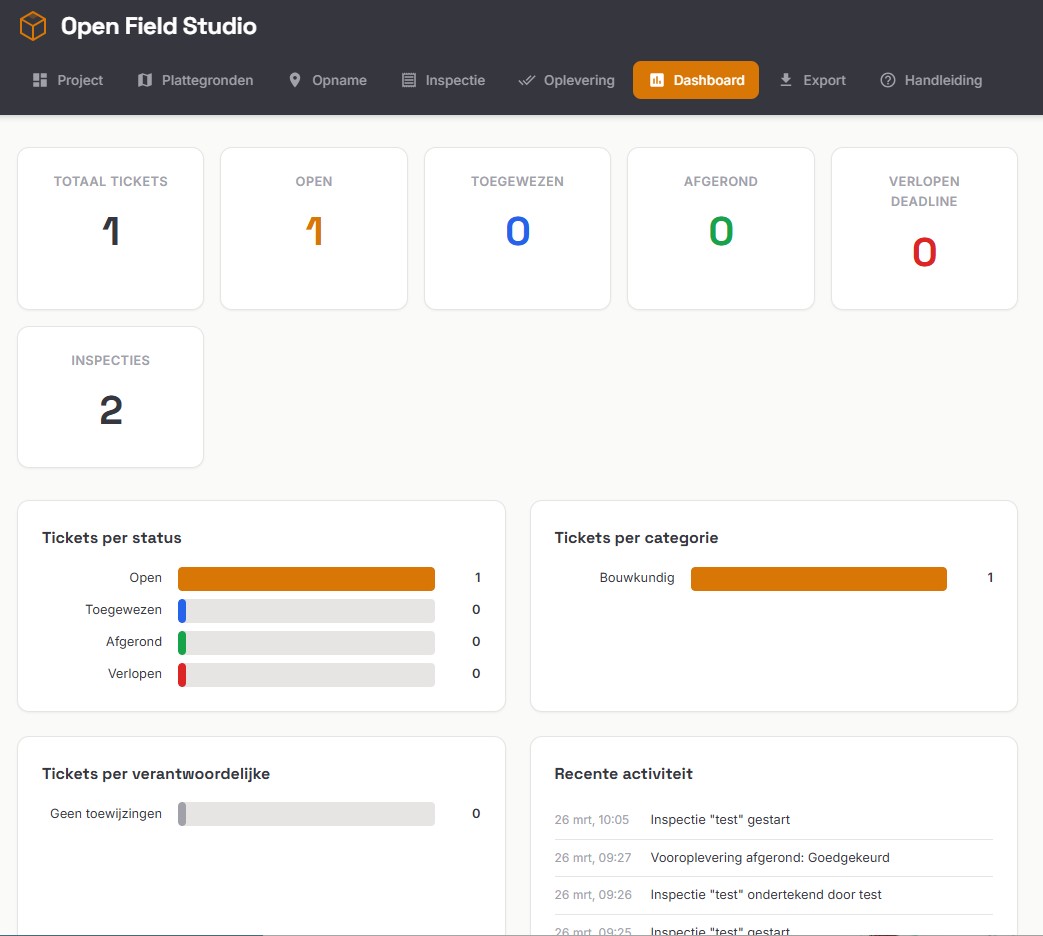The width and height of the screenshot is (1043, 936).
Task: Switch to the Inspectie tab label
Action: click(455, 80)
